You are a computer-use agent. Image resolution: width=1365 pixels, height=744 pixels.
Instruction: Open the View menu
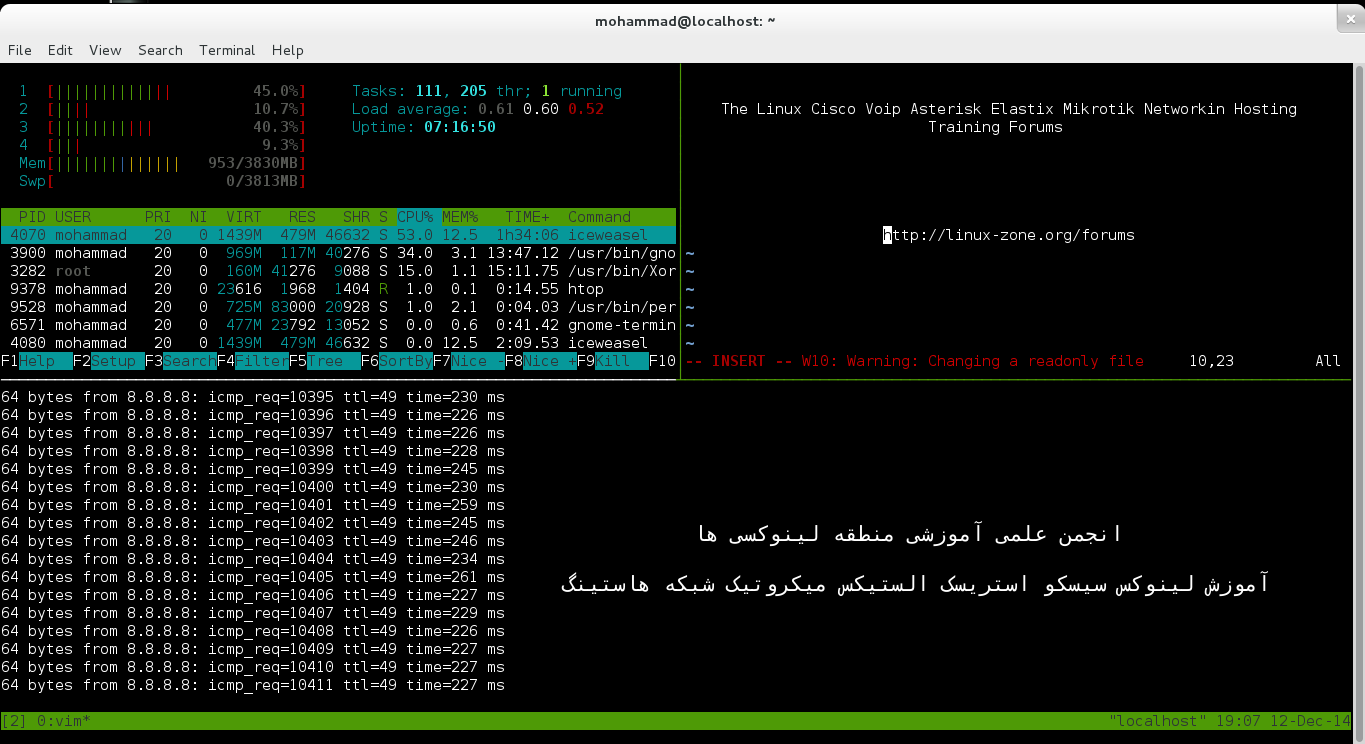click(105, 50)
